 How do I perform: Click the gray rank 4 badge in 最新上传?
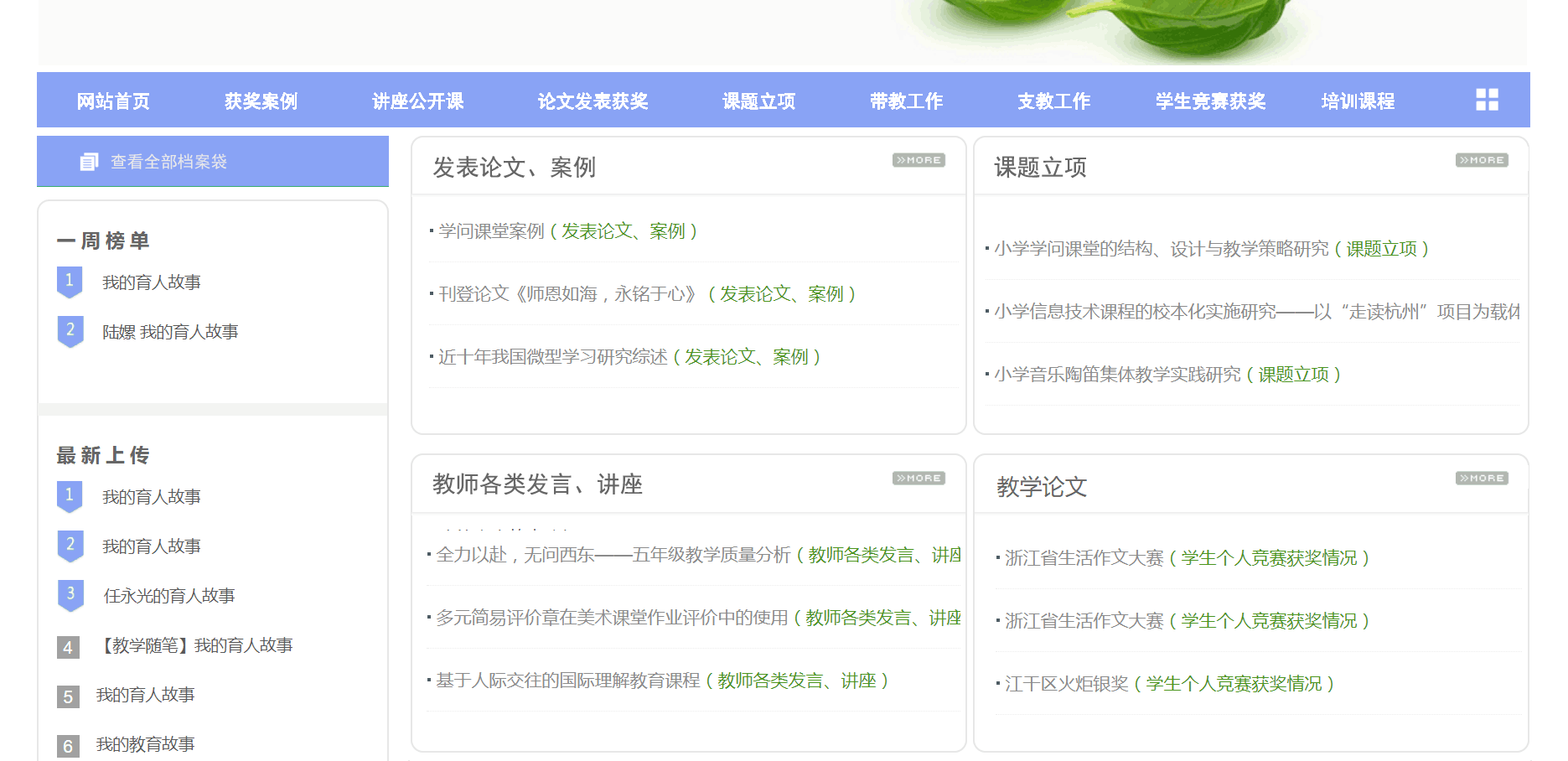pos(68,647)
